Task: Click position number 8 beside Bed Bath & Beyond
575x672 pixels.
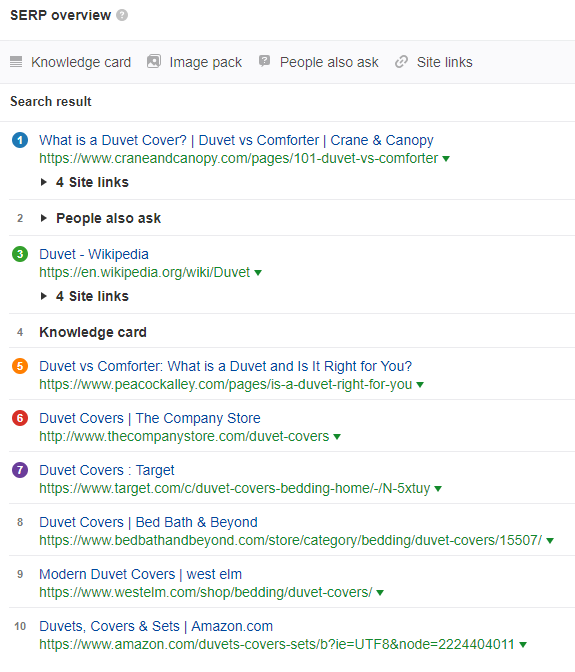Action: (20, 522)
